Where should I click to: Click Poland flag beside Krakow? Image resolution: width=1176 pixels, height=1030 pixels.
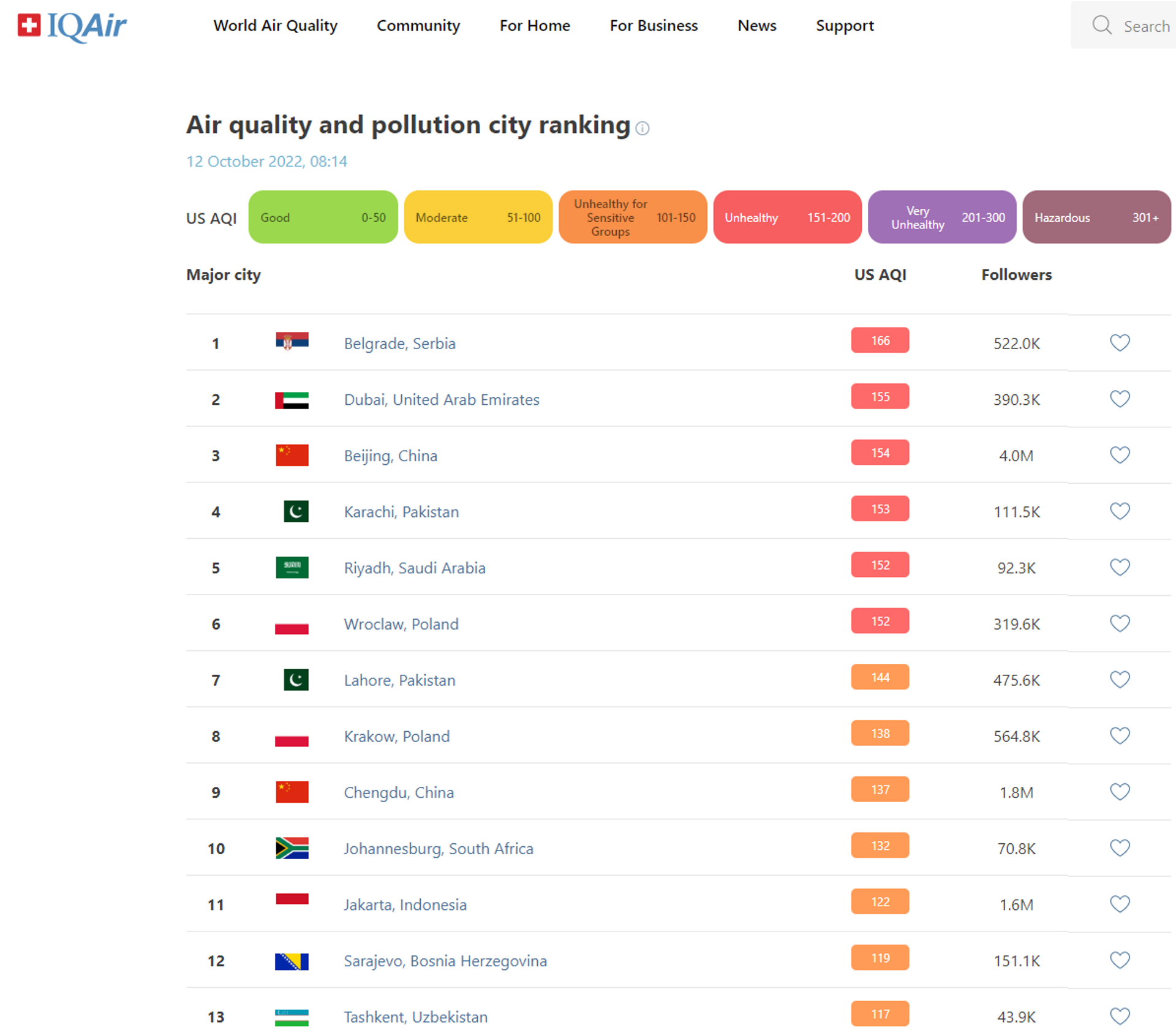292,736
